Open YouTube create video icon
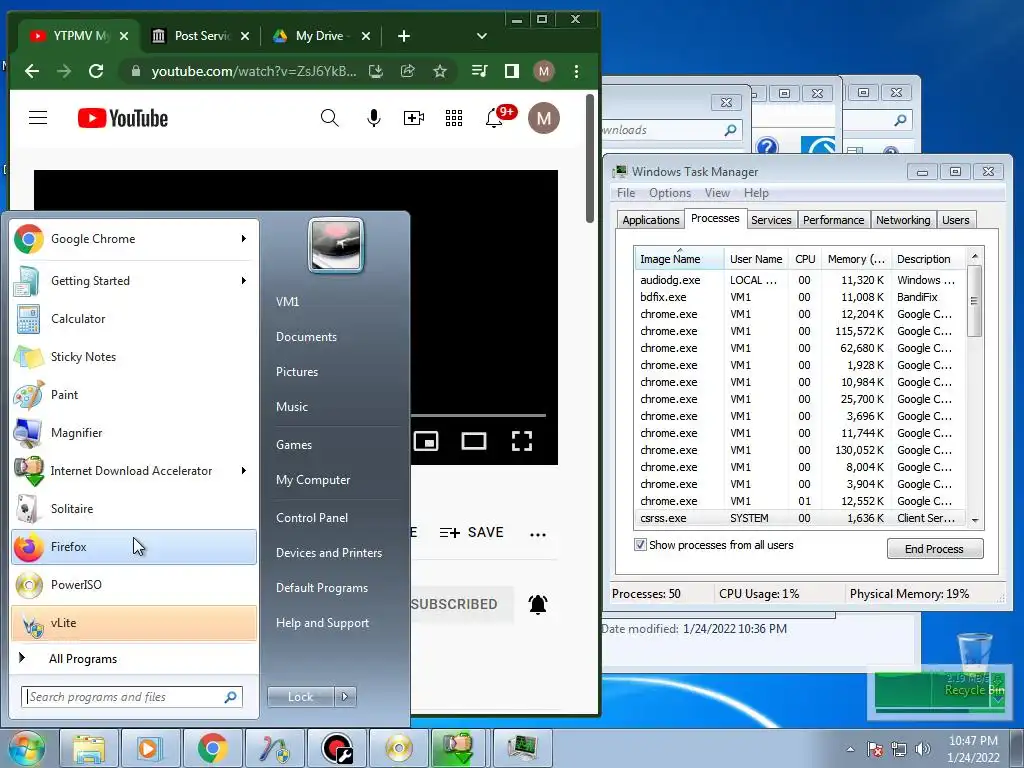Viewport: 1024px width, 768px height. point(413,118)
